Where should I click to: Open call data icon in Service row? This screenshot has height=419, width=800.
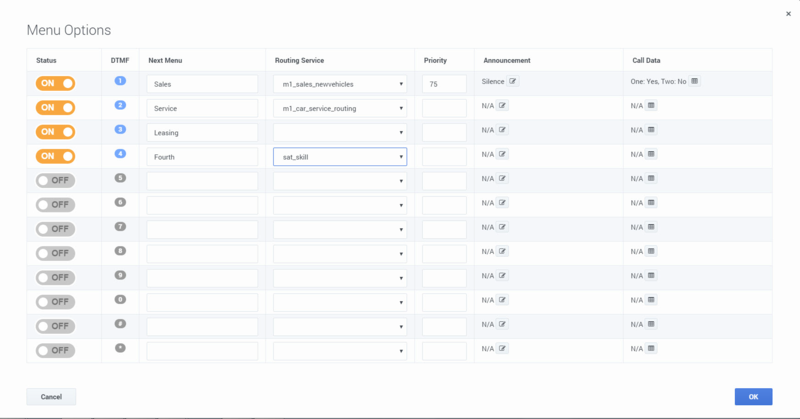(x=651, y=105)
